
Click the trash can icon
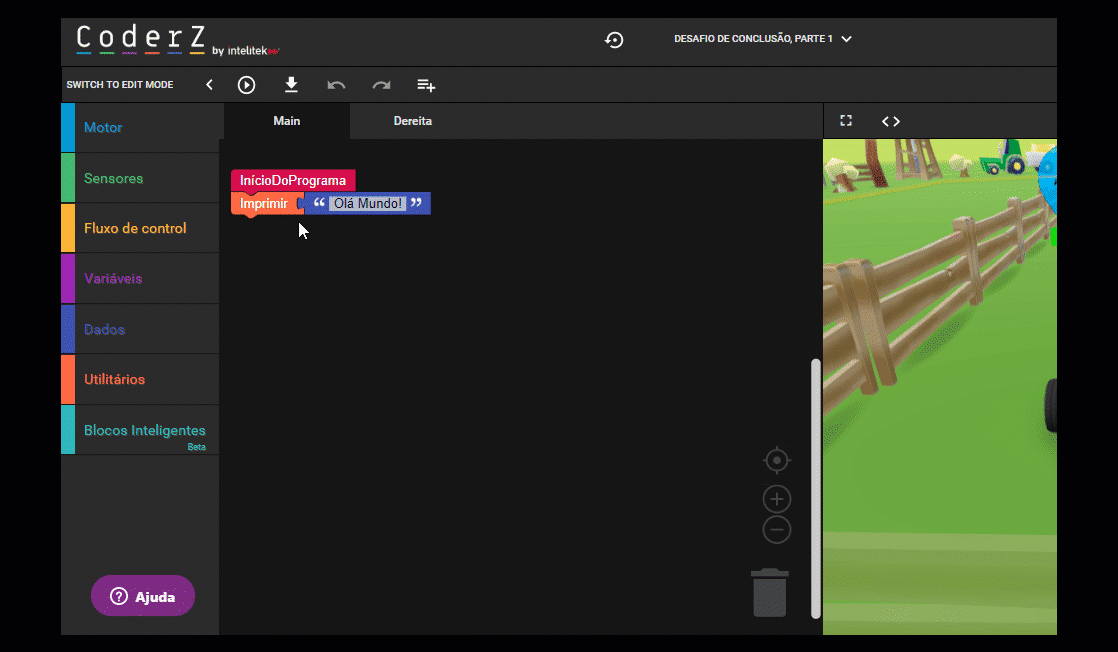pos(769,593)
